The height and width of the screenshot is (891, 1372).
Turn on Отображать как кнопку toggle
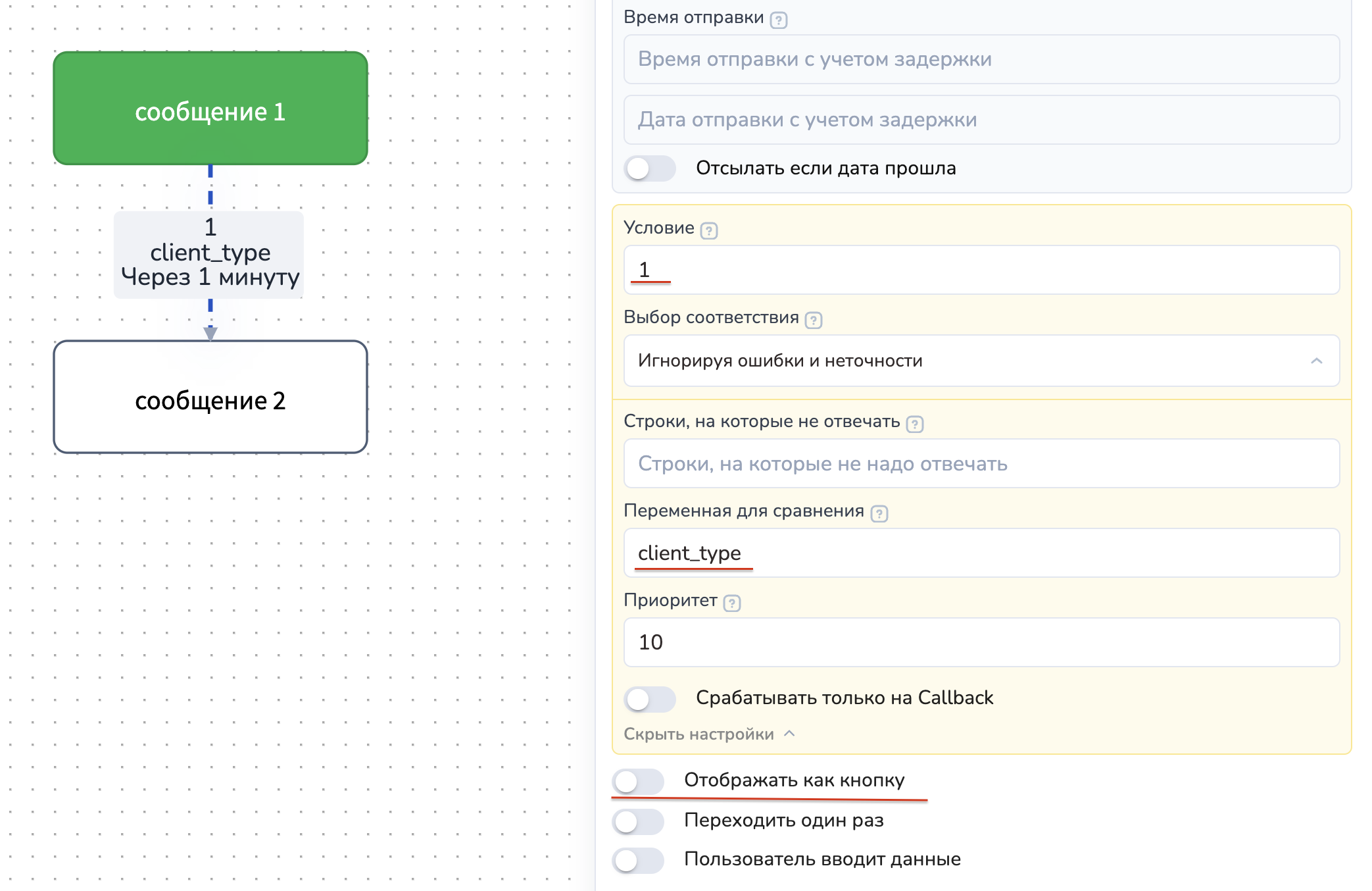tap(637, 782)
